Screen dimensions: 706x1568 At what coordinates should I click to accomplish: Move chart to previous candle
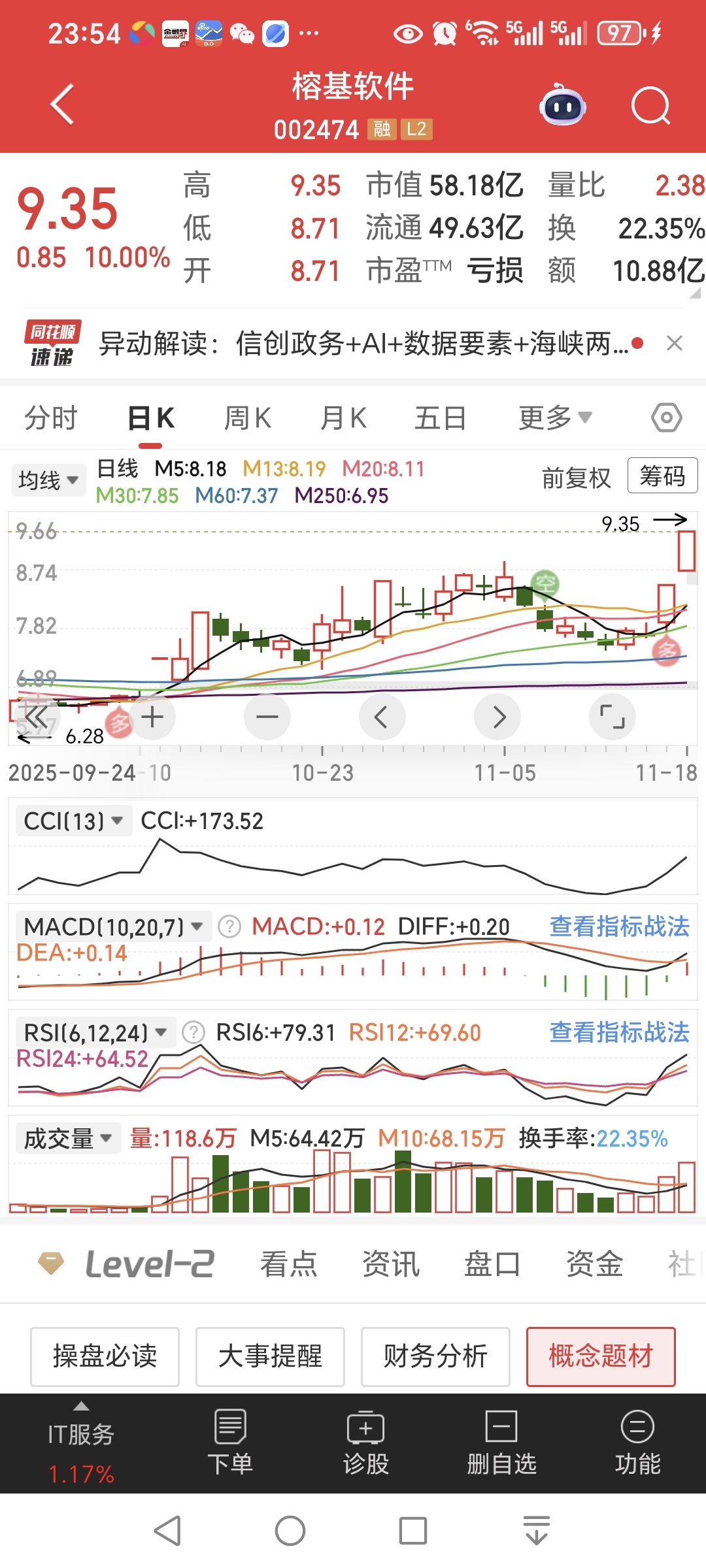pyautogui.click(x=382, y=717)
